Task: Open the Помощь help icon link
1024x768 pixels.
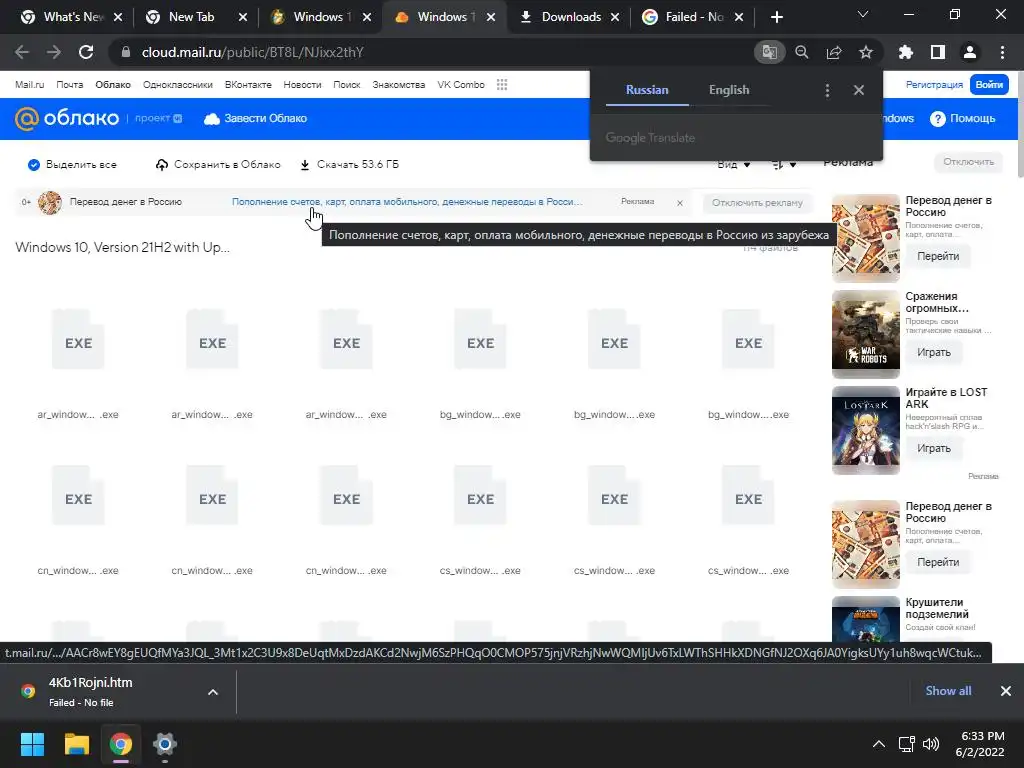Action: [x=963, y=118]
